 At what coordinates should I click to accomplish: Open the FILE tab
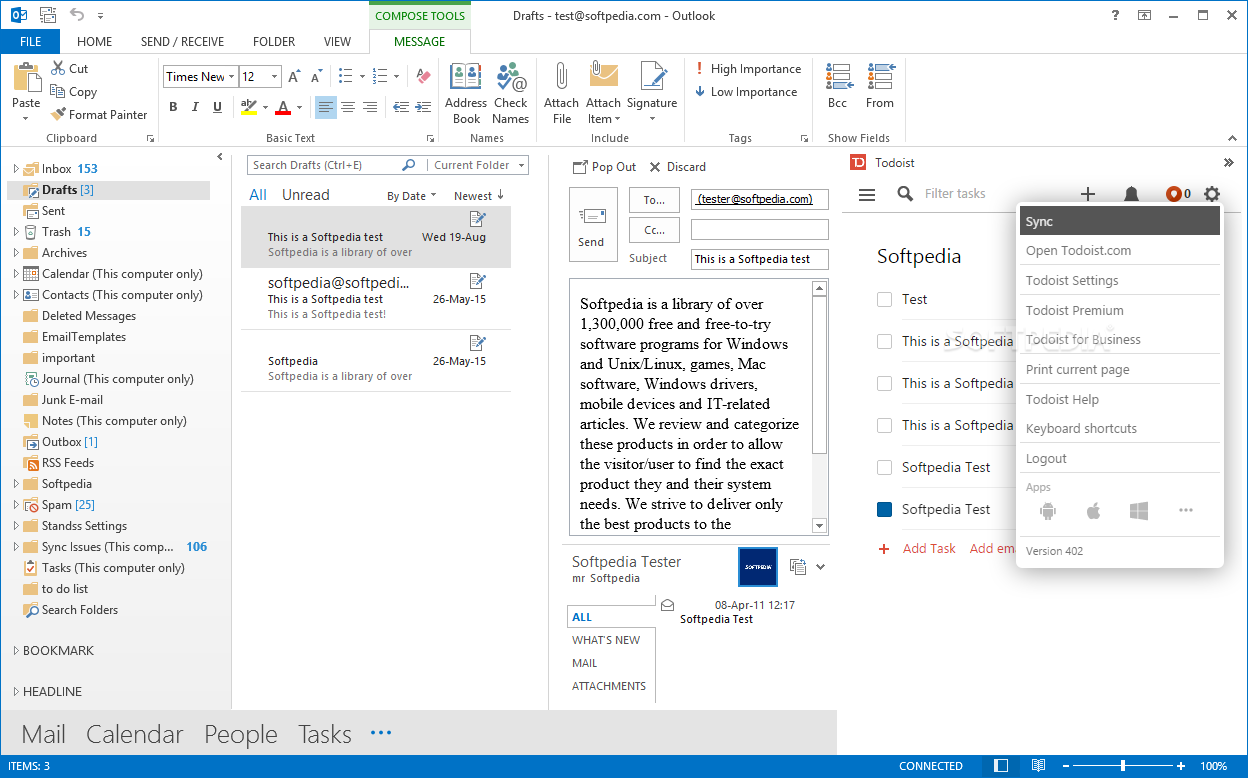pos(30,42)
